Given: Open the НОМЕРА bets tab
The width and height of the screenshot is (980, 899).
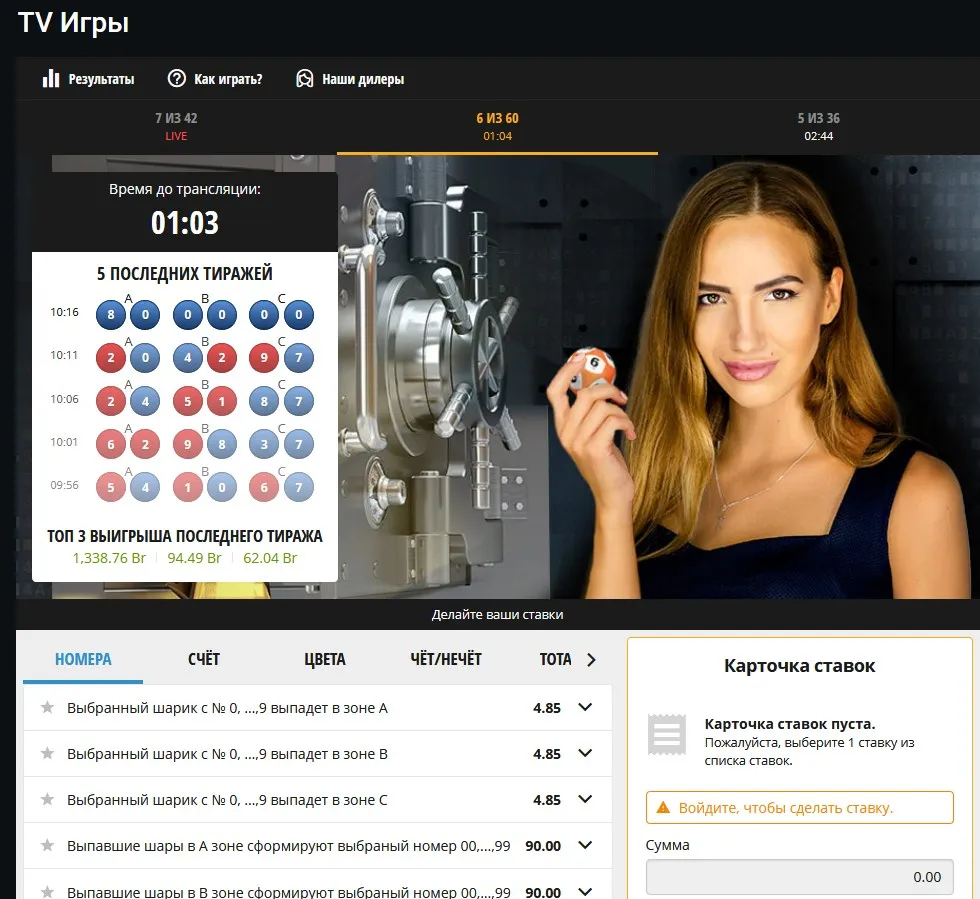Looking at the screenshot, I should [83, 660].
